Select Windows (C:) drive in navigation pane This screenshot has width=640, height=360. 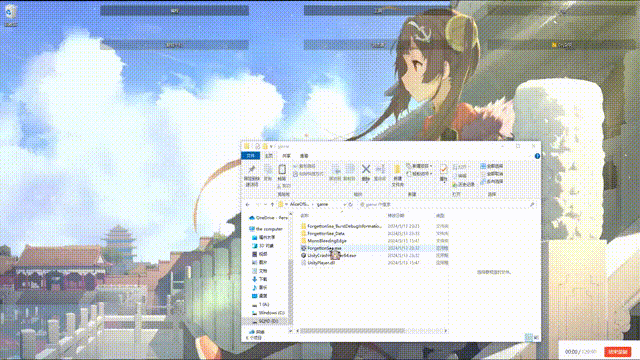pyautogui.click(x=268, y=313)
